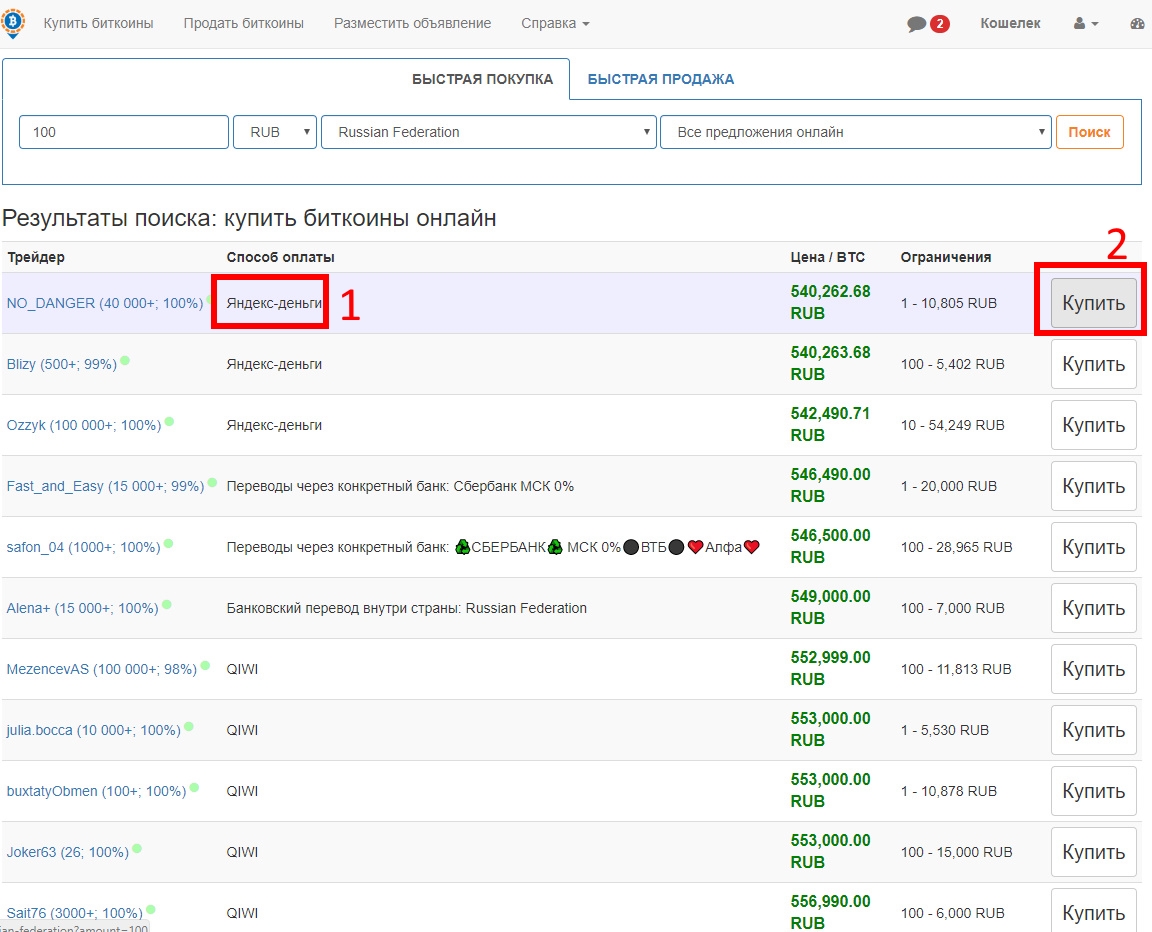The width and height of the screenshot is (1152, 932).
Task: Click Продать биткоины in navigation bar
Action: pyautogui.click(x=243, y=23)
